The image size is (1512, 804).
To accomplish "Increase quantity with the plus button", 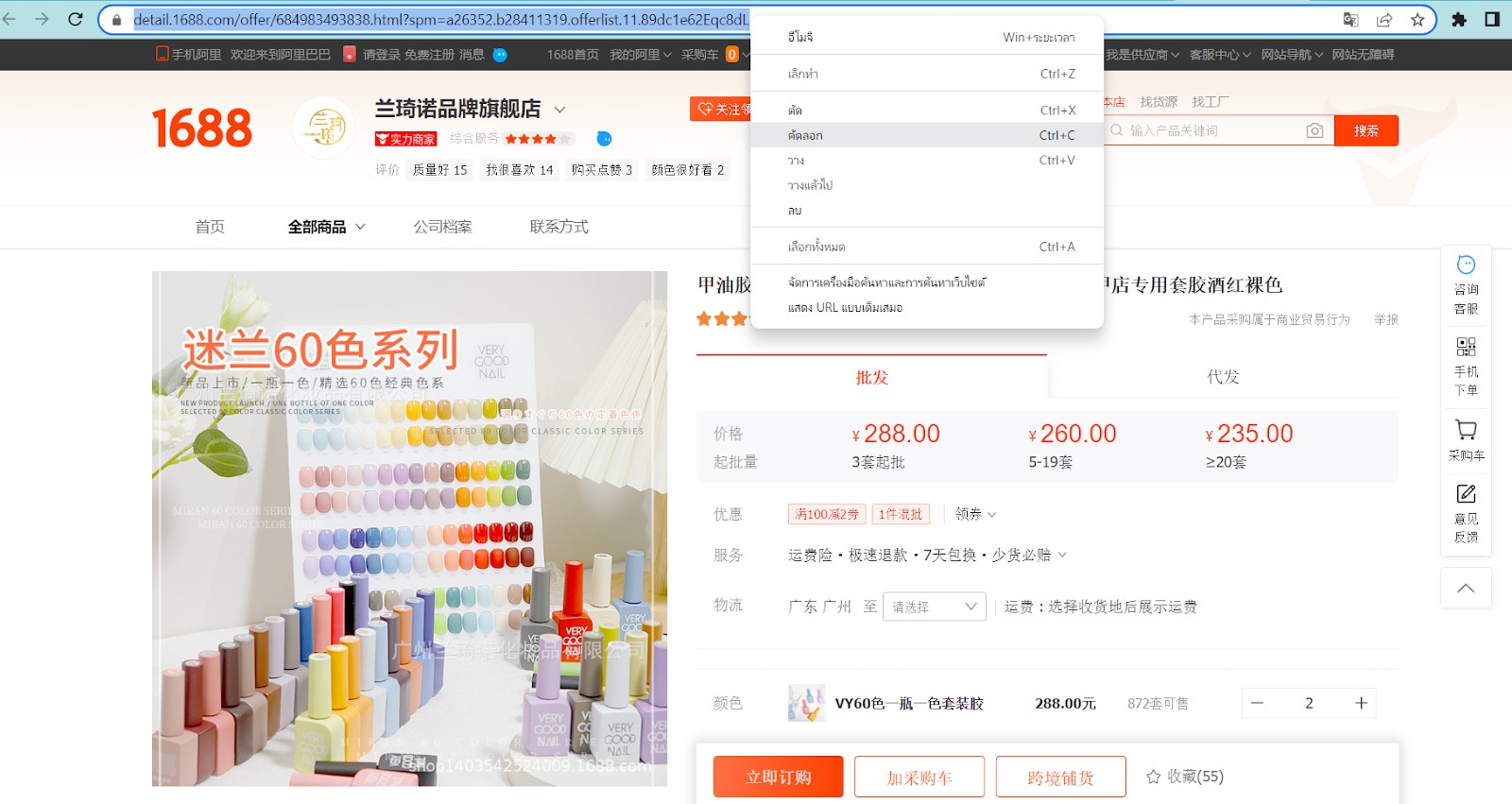I will [1361, 703].
